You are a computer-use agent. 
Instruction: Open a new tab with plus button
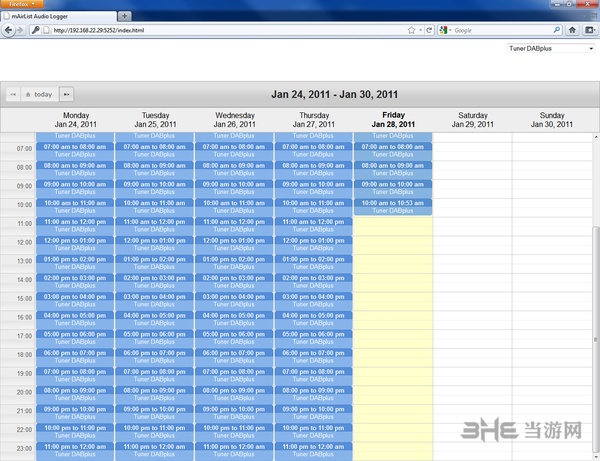pos(124,16)
